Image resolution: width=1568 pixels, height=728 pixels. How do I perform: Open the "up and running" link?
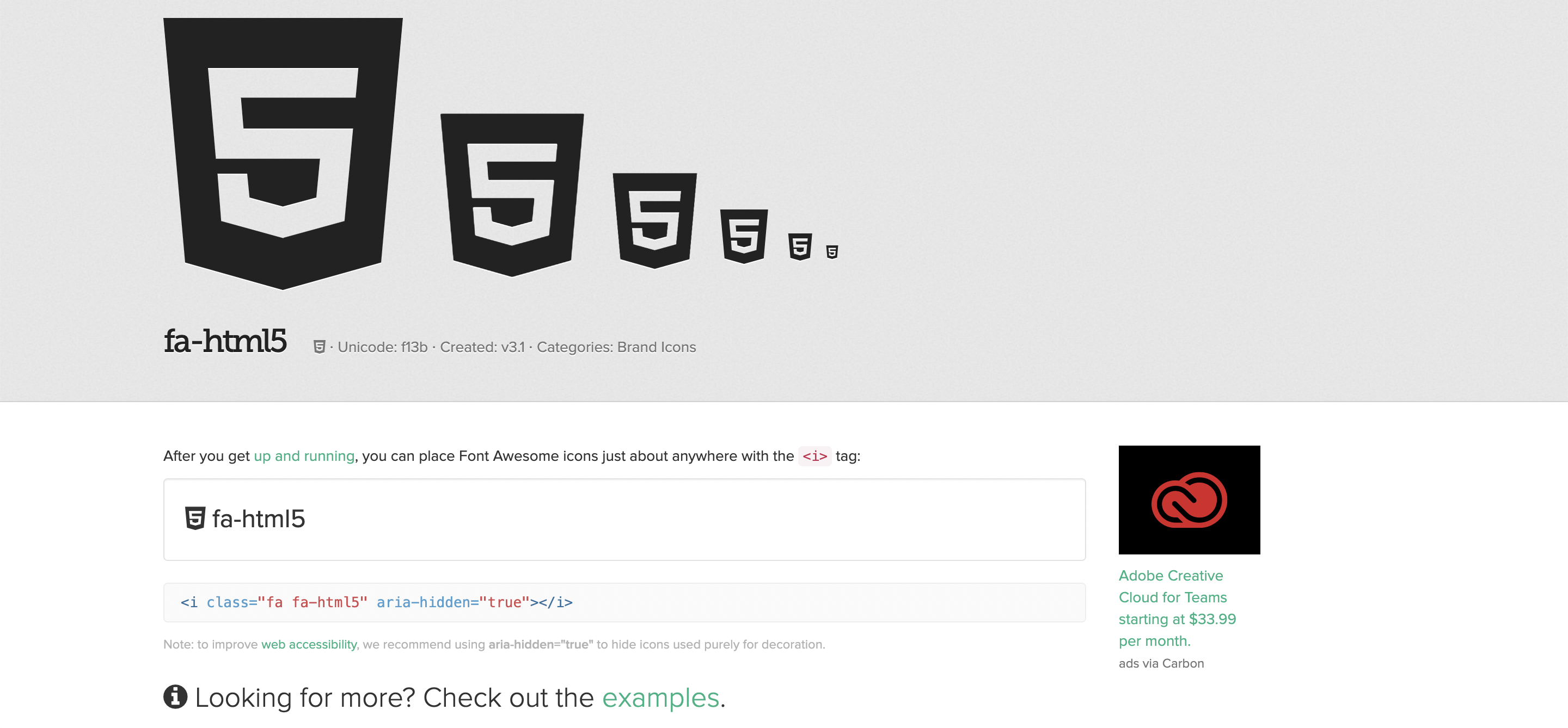pos(304,455)
